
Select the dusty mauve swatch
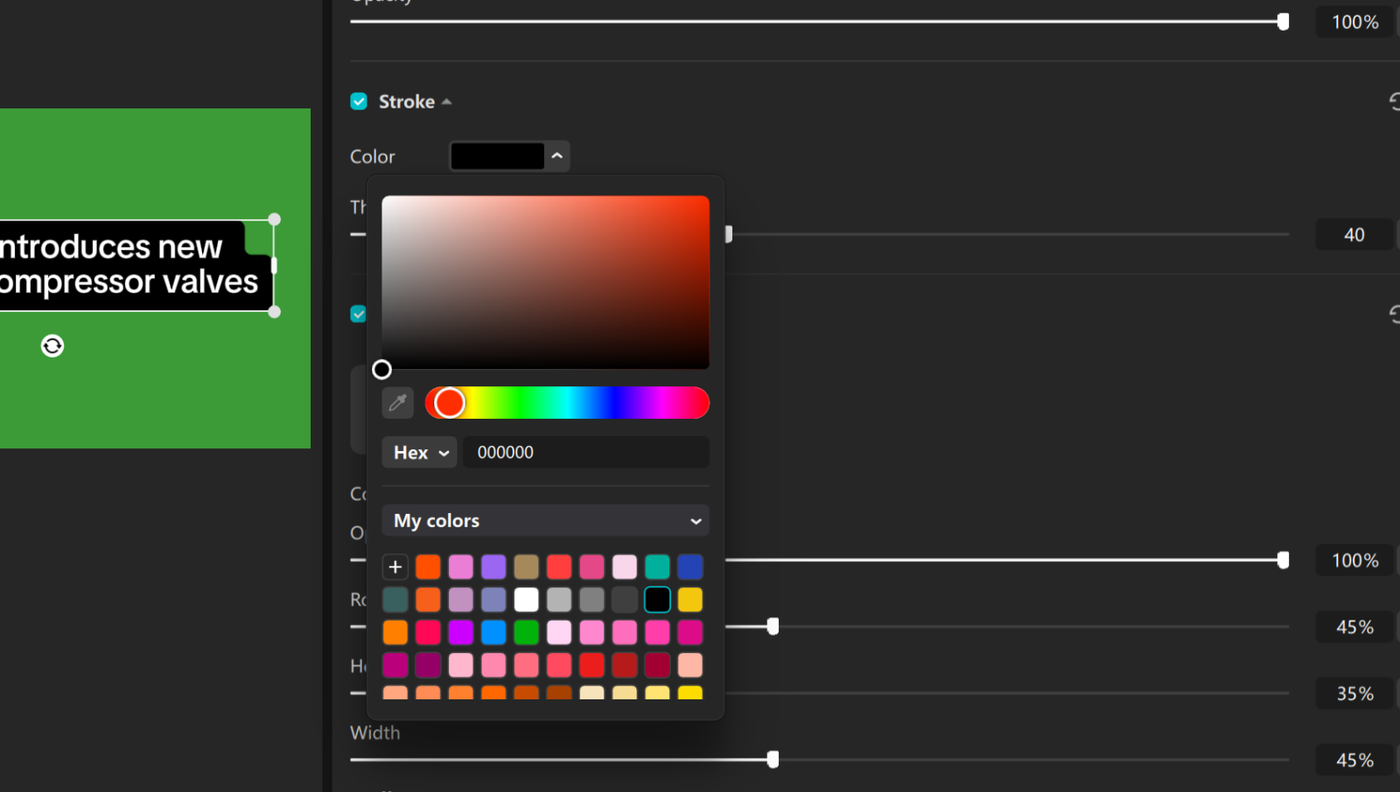(x=461, y=600)
